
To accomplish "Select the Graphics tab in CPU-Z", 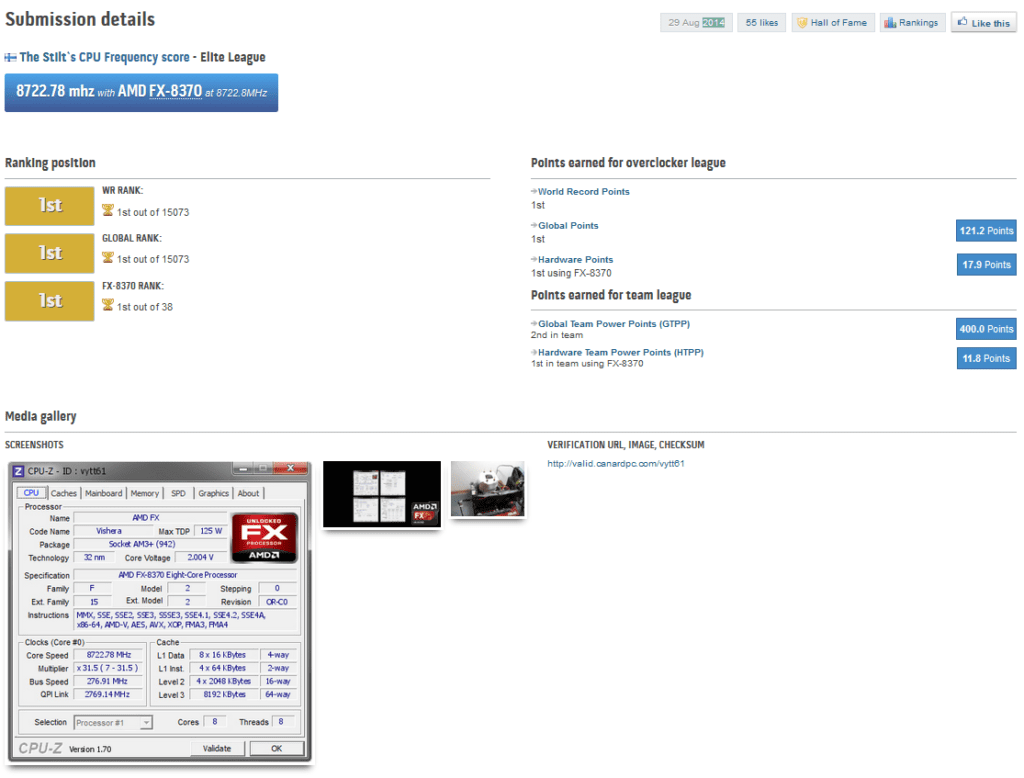I will click(x=214, y=493).
